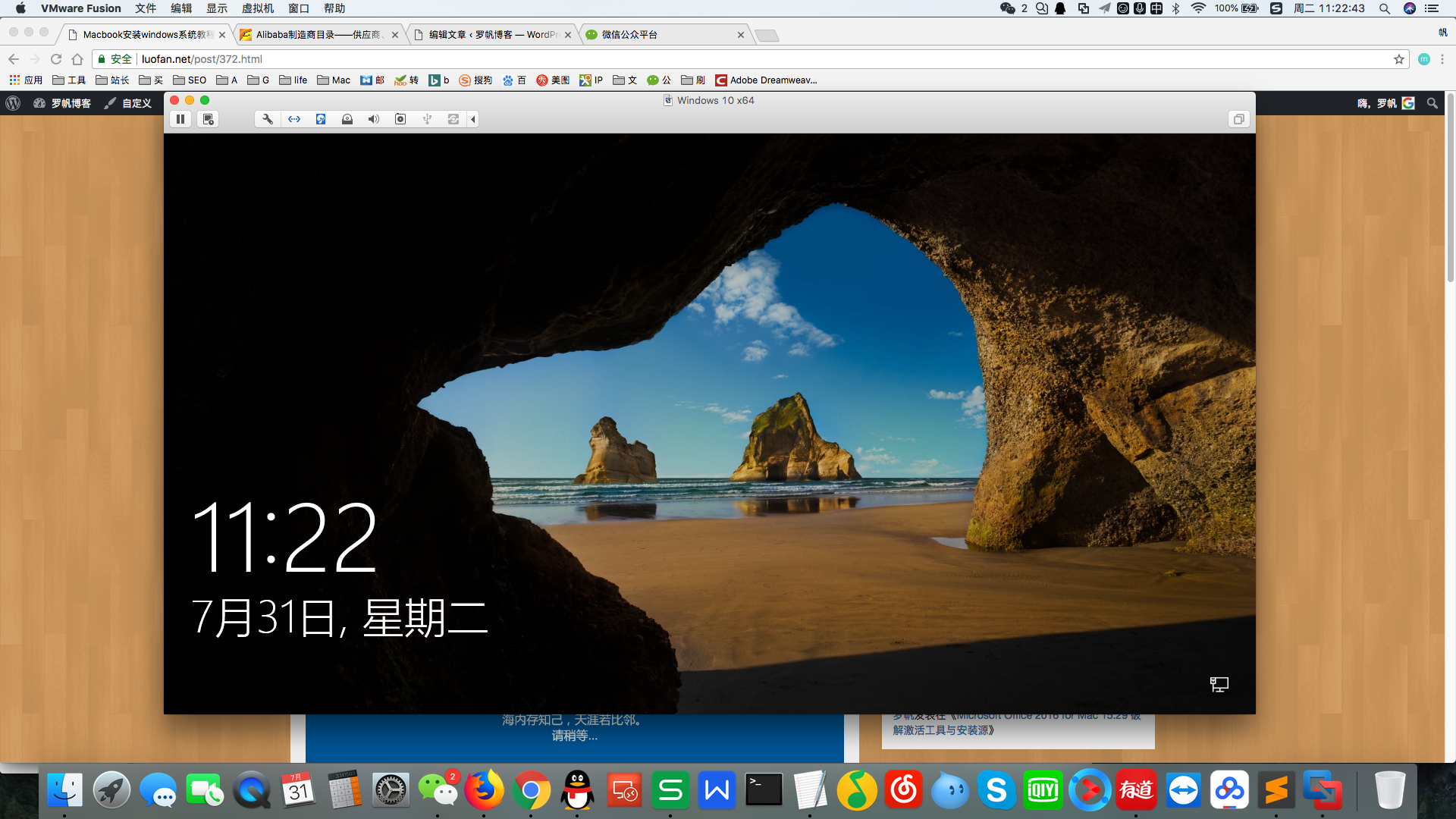Click WordPress logo in admin bar
Screen dimensions: 1456x819
[13, 103]
